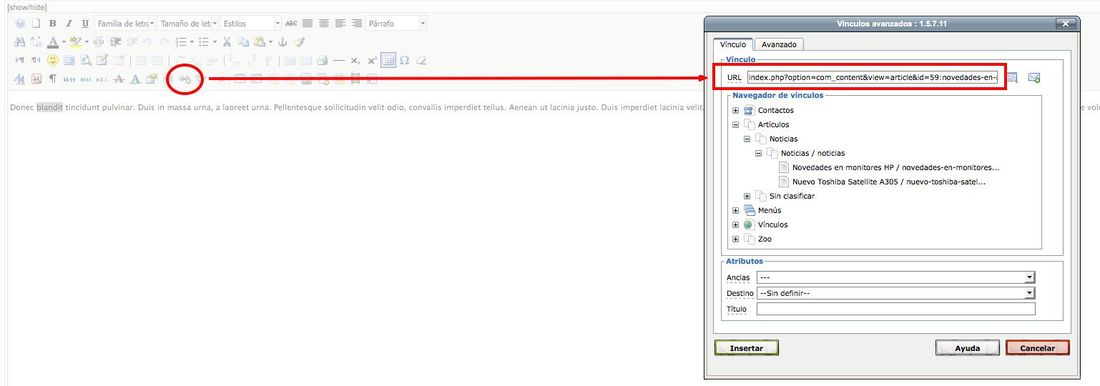Click the insert link chain icon
The width and height of the screenshot is (1100, 386).
[185, 79]
